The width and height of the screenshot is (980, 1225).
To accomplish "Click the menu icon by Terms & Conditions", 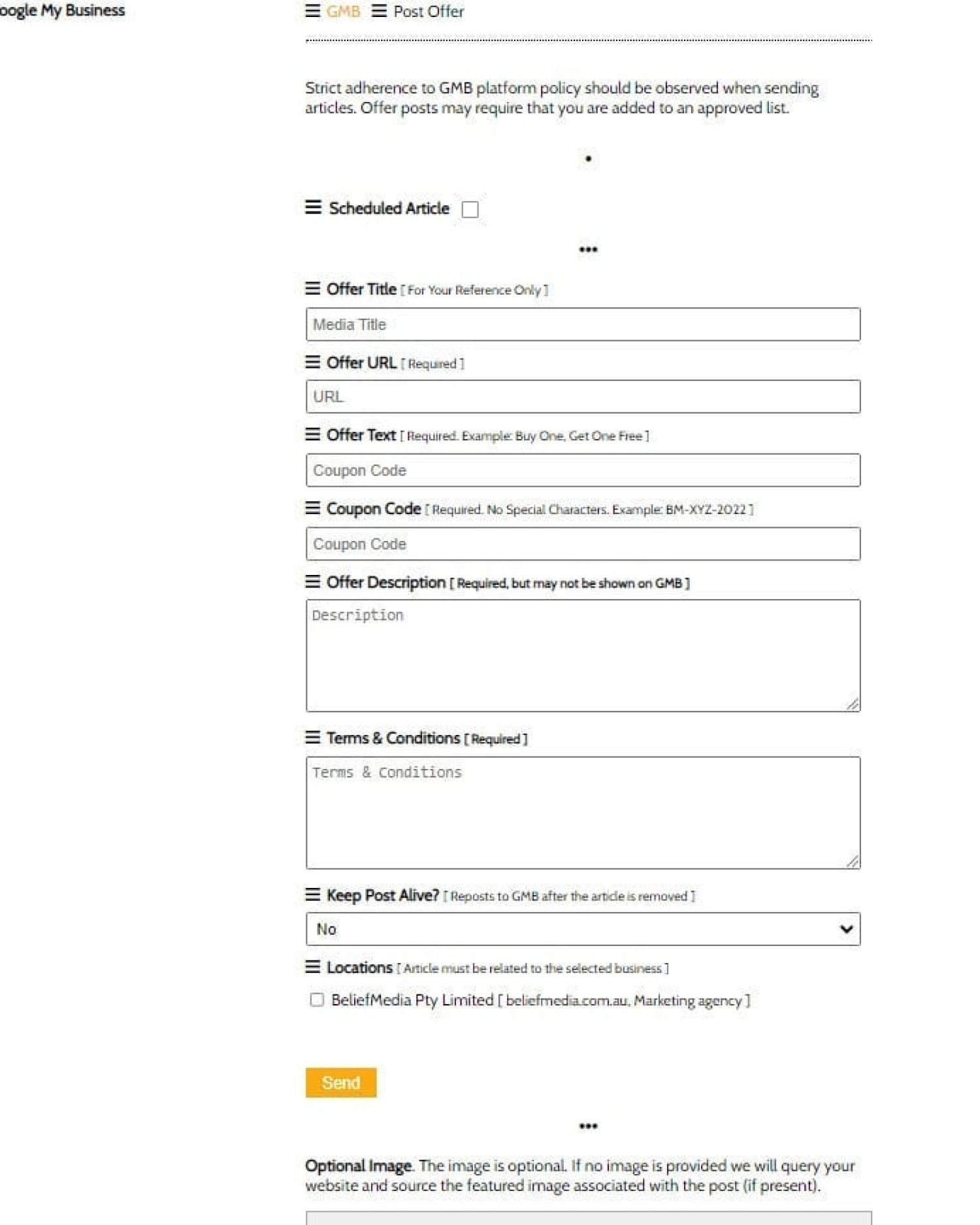I will [313, 737].
